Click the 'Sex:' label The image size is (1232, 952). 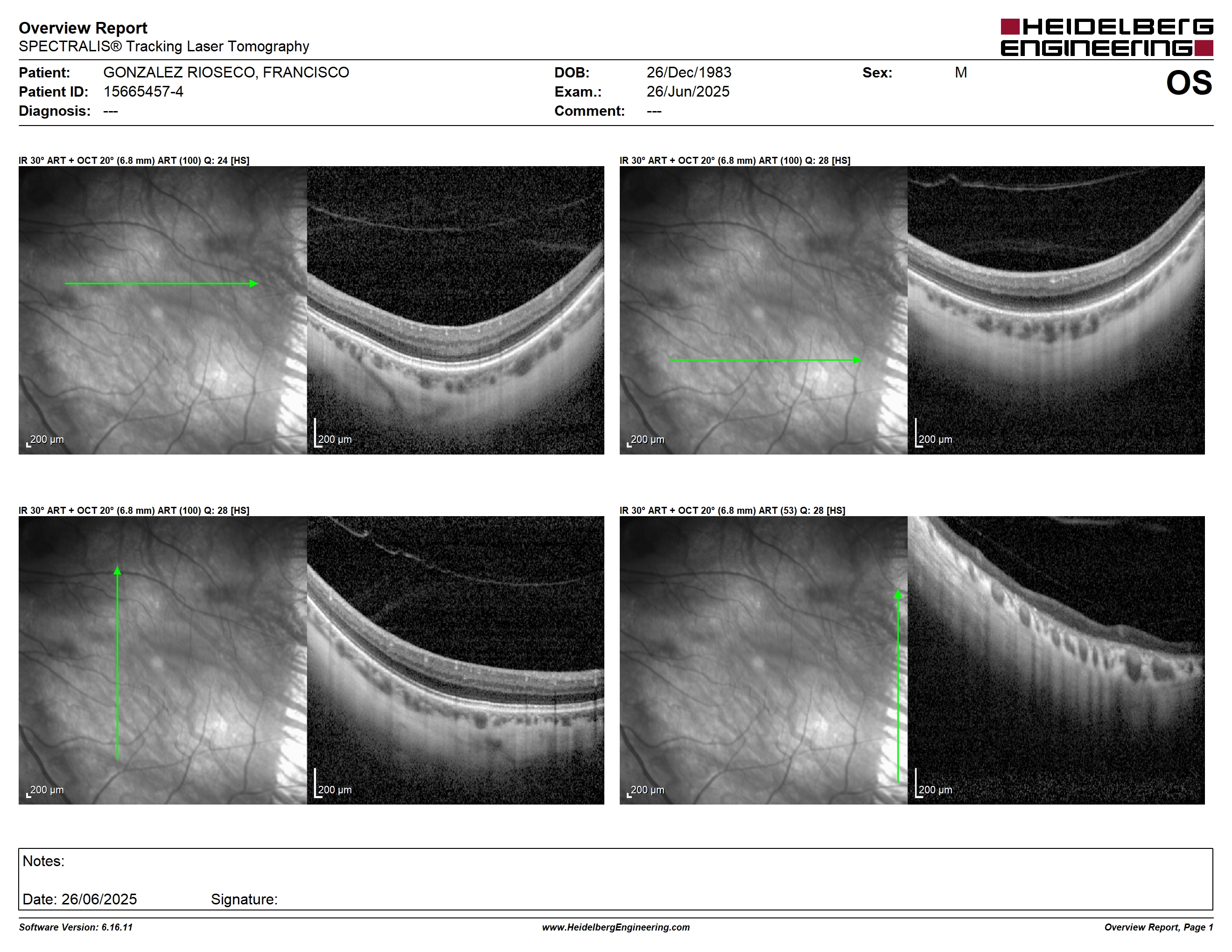point(877,72)
